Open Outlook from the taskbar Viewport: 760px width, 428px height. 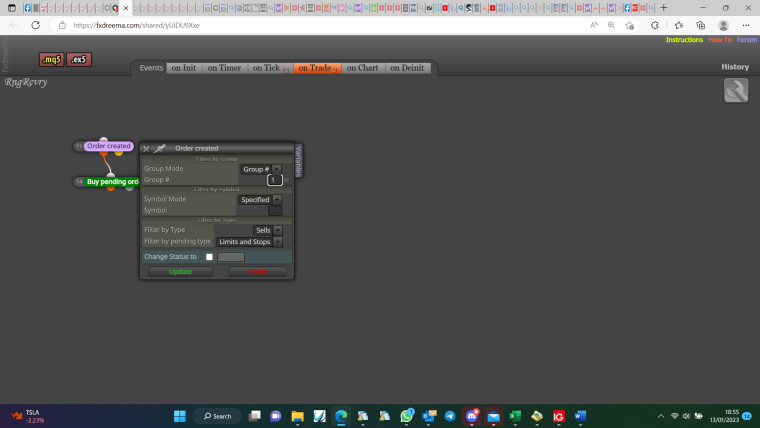coord(428,416)
